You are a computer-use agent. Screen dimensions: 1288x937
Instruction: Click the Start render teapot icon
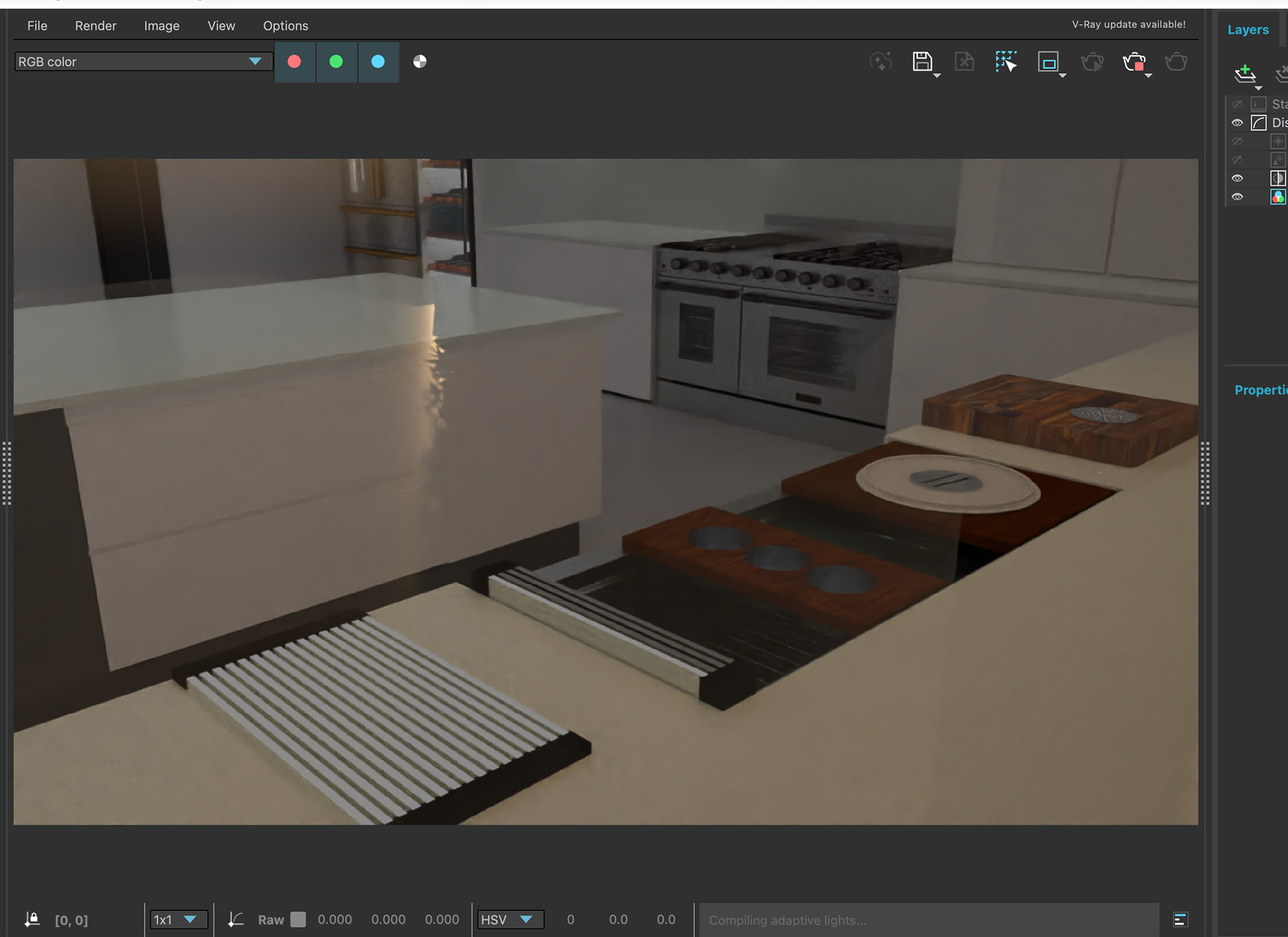pyautogui.click(x=1176, y=62)
